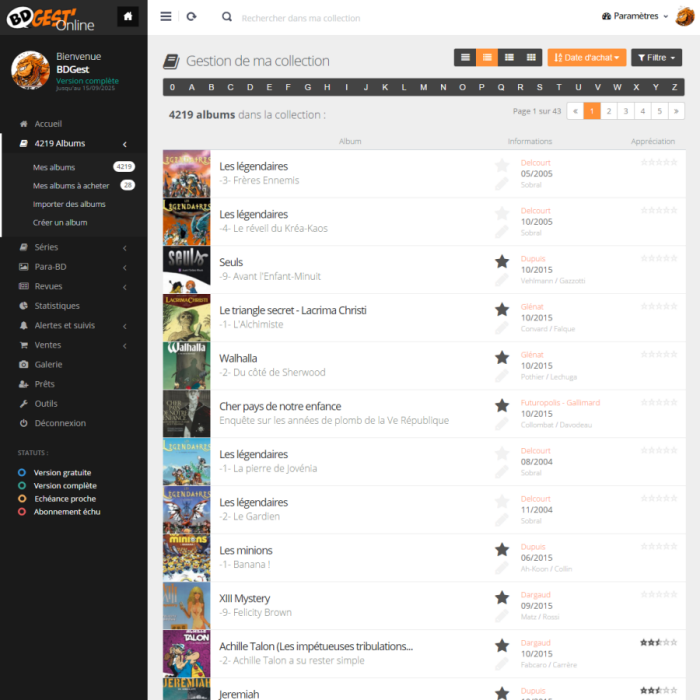This screenshot has height=700, width=700.
Task: Set star rating for Achille Talon
Action: [x=658, y=642]
